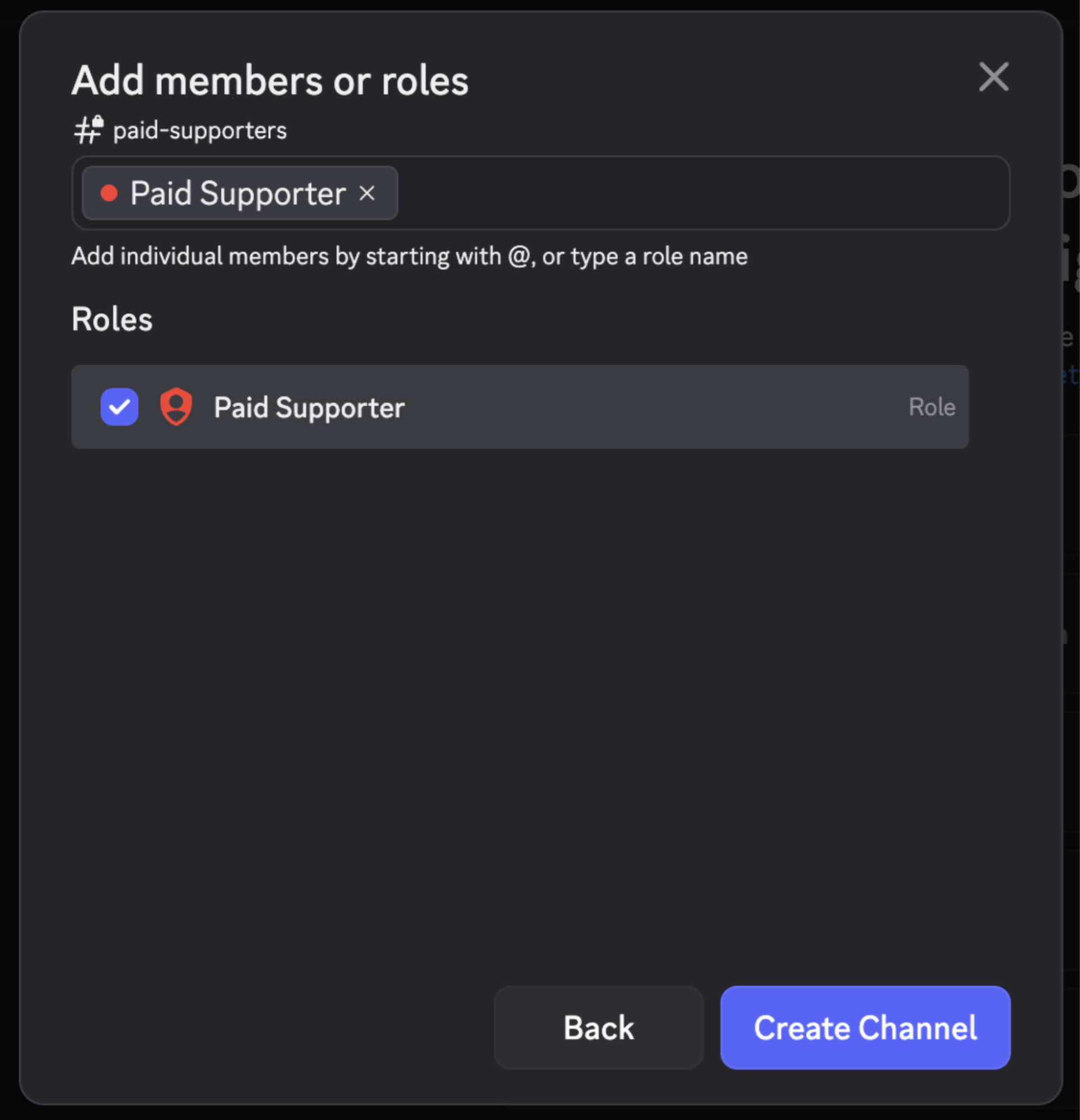Close the Add members or roles dialog
Viewport: 1080px width, 1120px height.
(x=993, y=77)
